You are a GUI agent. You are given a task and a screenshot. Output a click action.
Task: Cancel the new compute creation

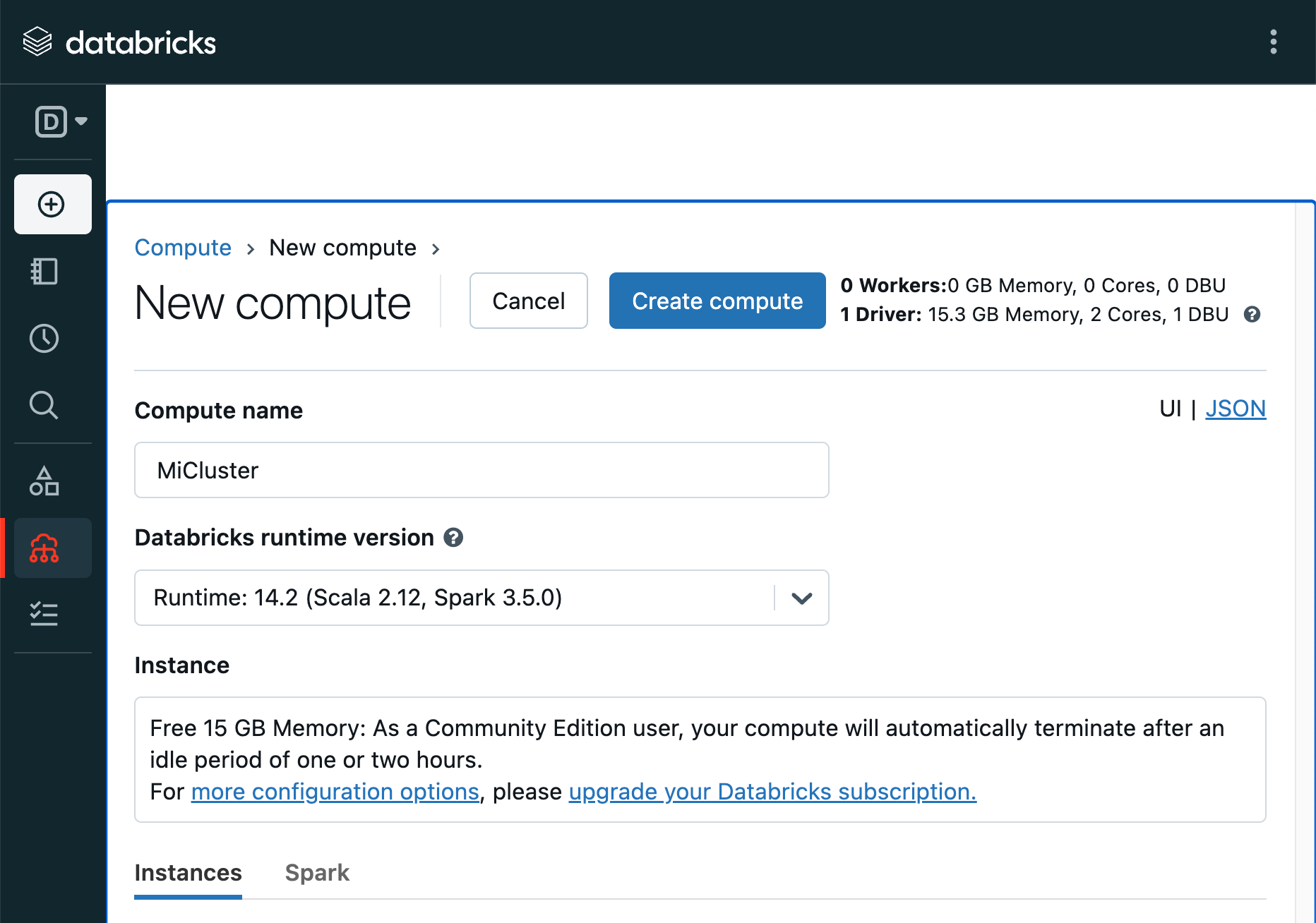tap(529, 301)
